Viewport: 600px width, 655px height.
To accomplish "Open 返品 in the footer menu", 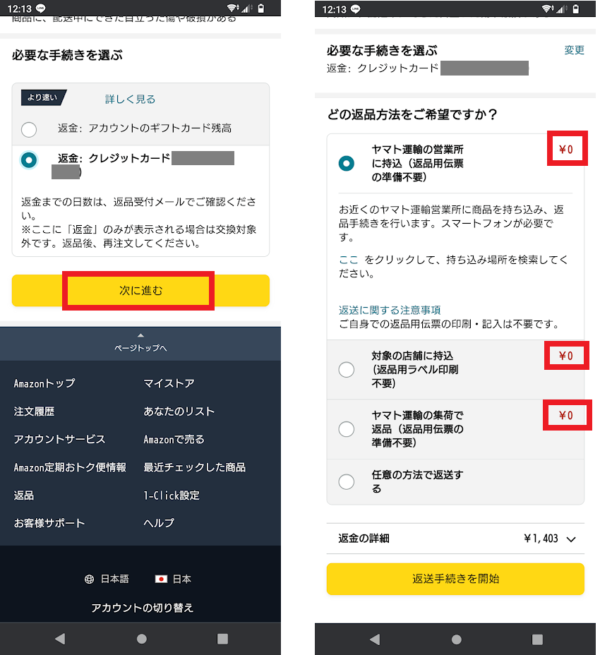I will pos(24,495).
